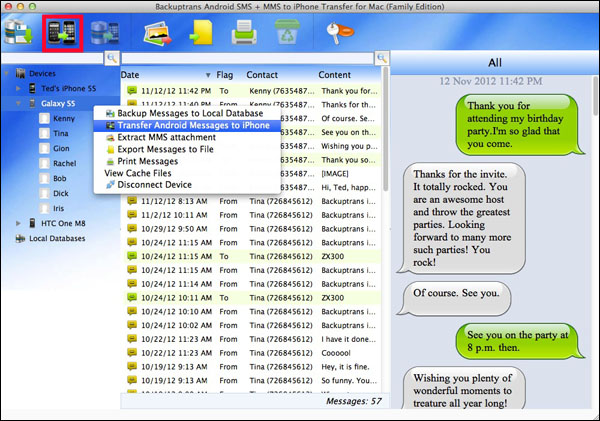Select contact Gion in sidebar
Viewport: 600px width, 421px height.
click(61, 148)
